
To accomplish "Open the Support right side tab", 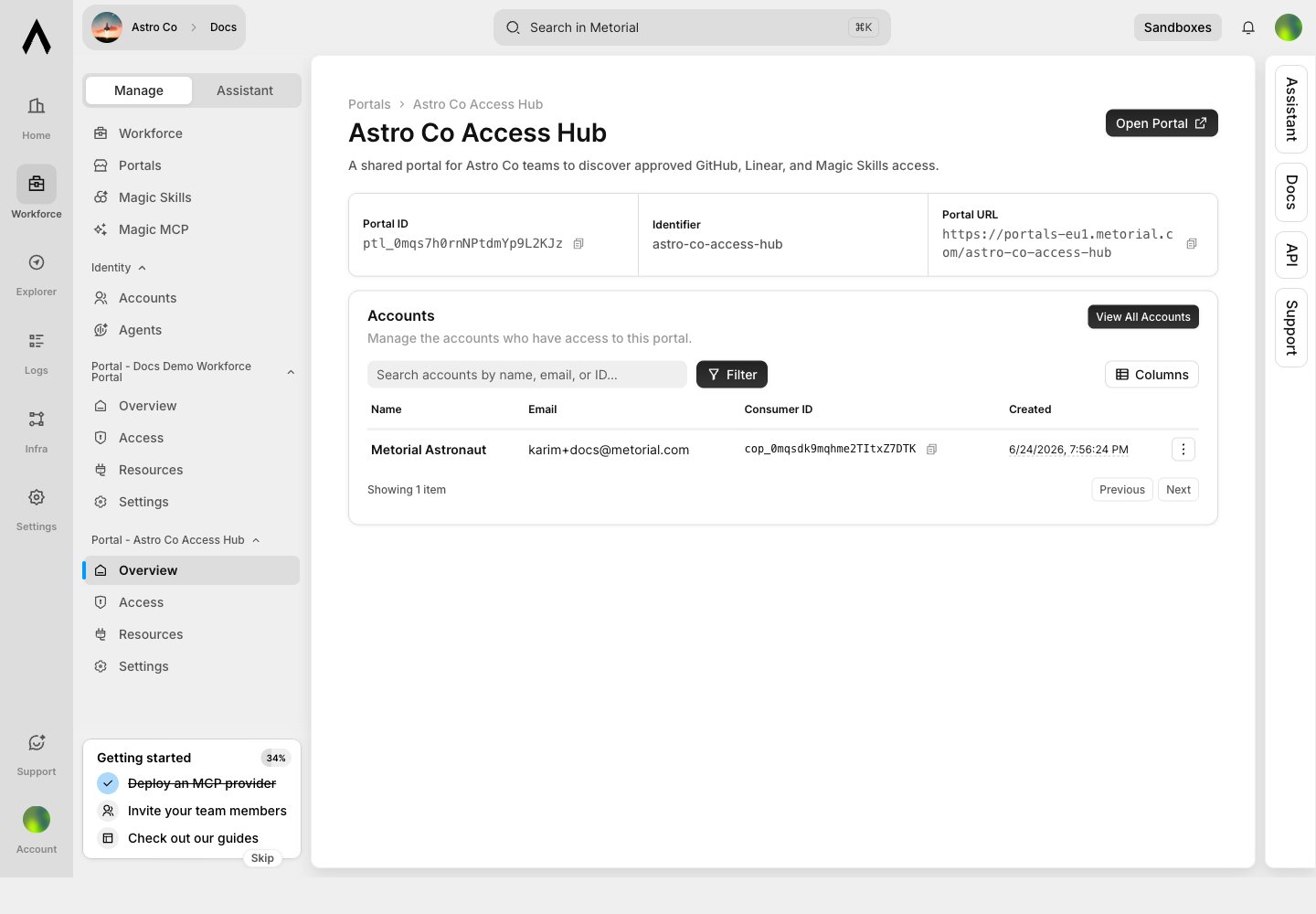I will (x=1291, y=327).
